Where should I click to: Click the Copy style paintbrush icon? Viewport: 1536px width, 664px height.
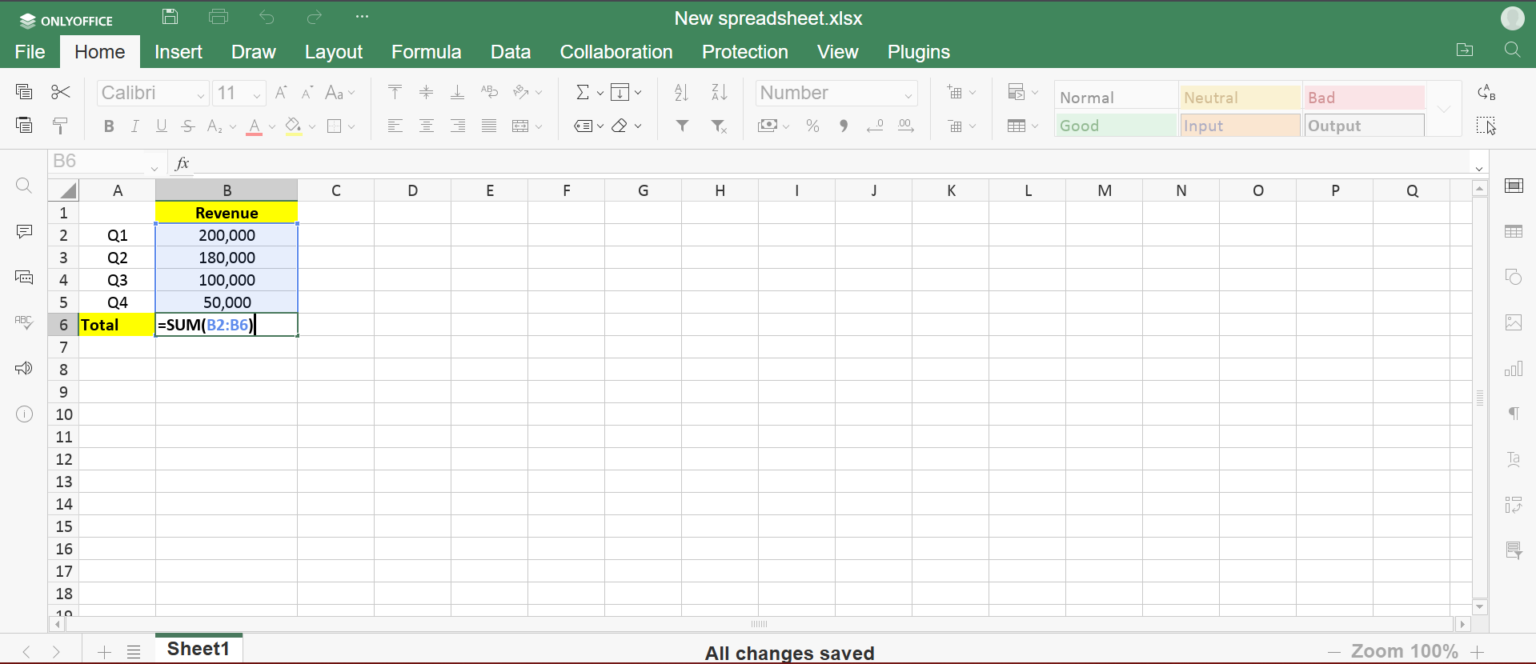tap(61, 126)
